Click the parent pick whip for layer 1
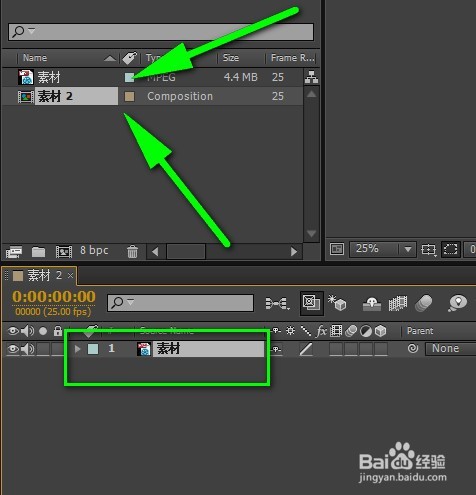Viewport: 476px width, 495px height. [413, 349]
